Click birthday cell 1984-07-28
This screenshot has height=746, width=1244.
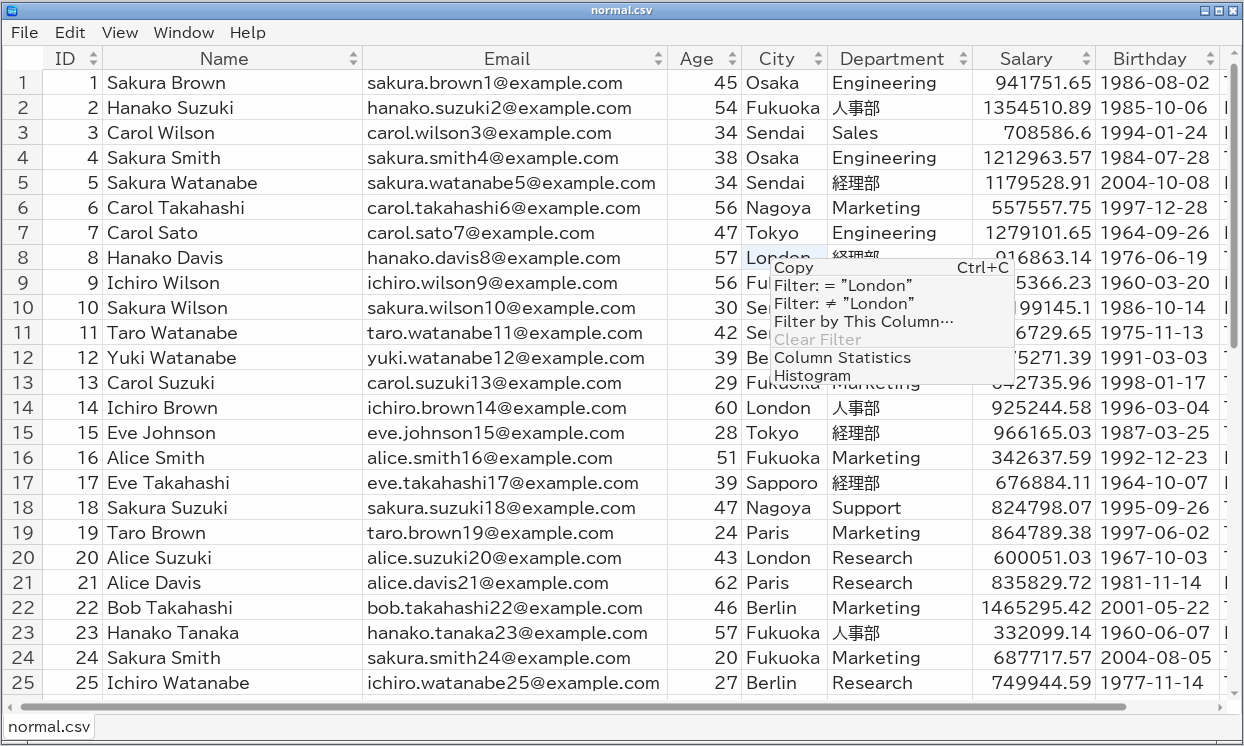click(x=1158, y=158)
